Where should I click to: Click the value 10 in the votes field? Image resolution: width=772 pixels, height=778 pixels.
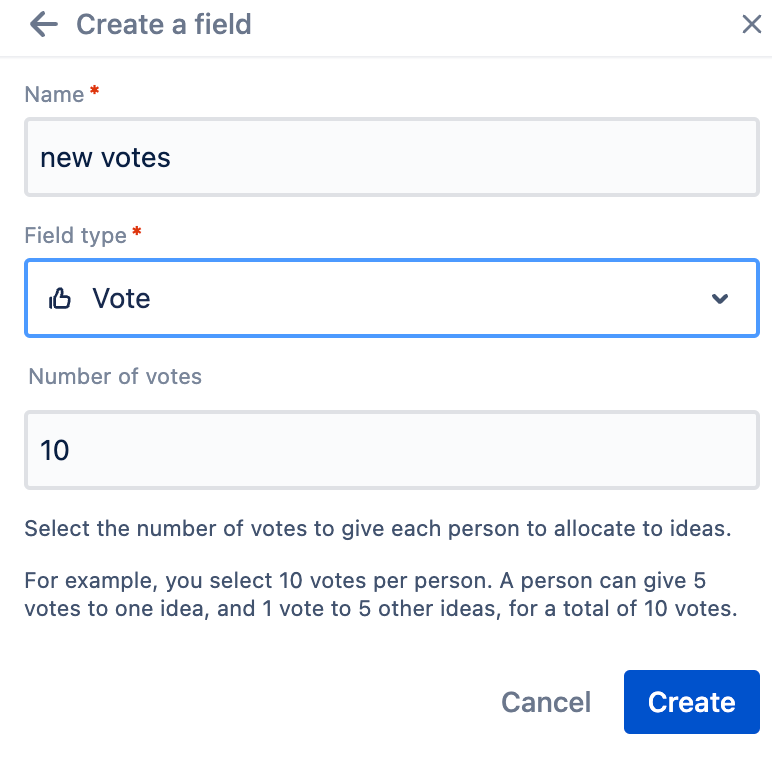(55, 451)
